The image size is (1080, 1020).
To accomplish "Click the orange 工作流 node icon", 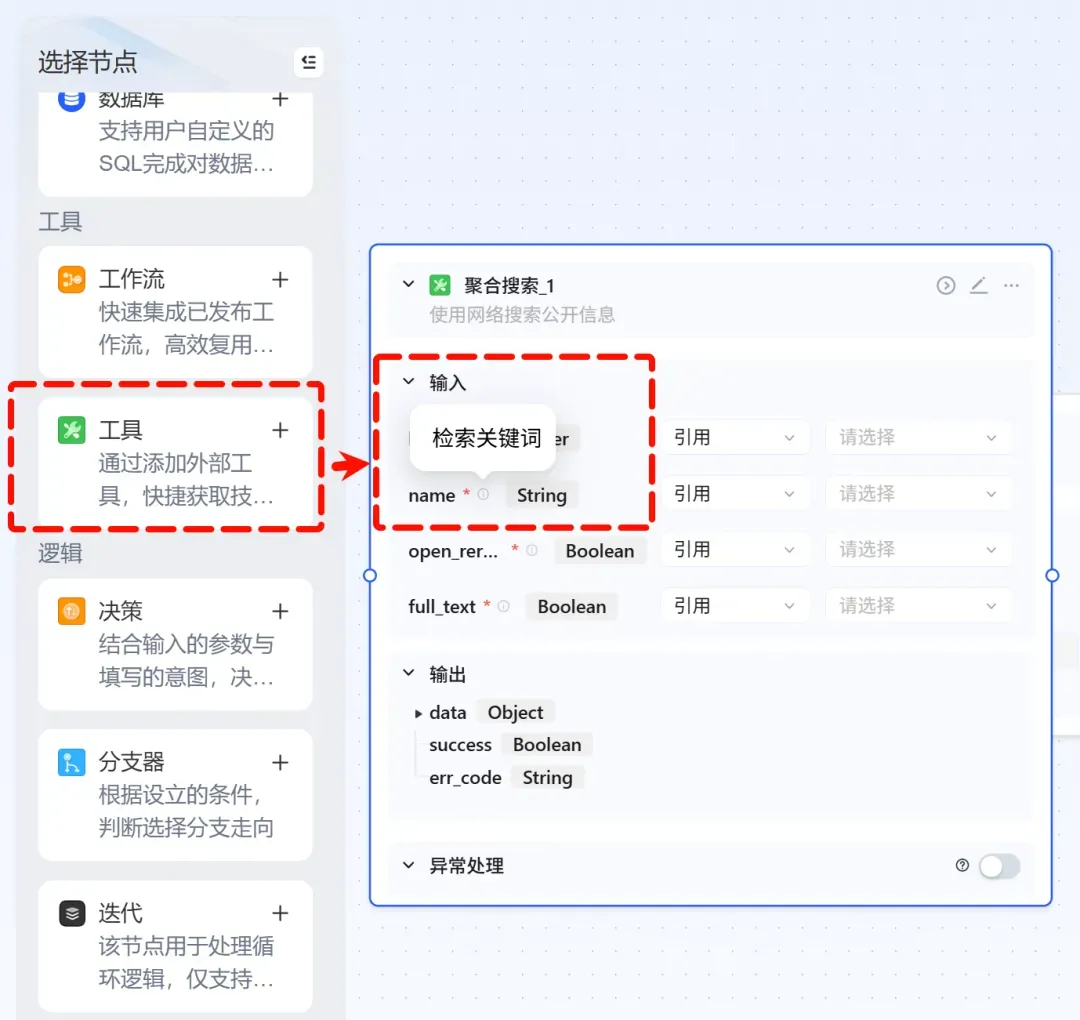I will [x=72, y=280].
